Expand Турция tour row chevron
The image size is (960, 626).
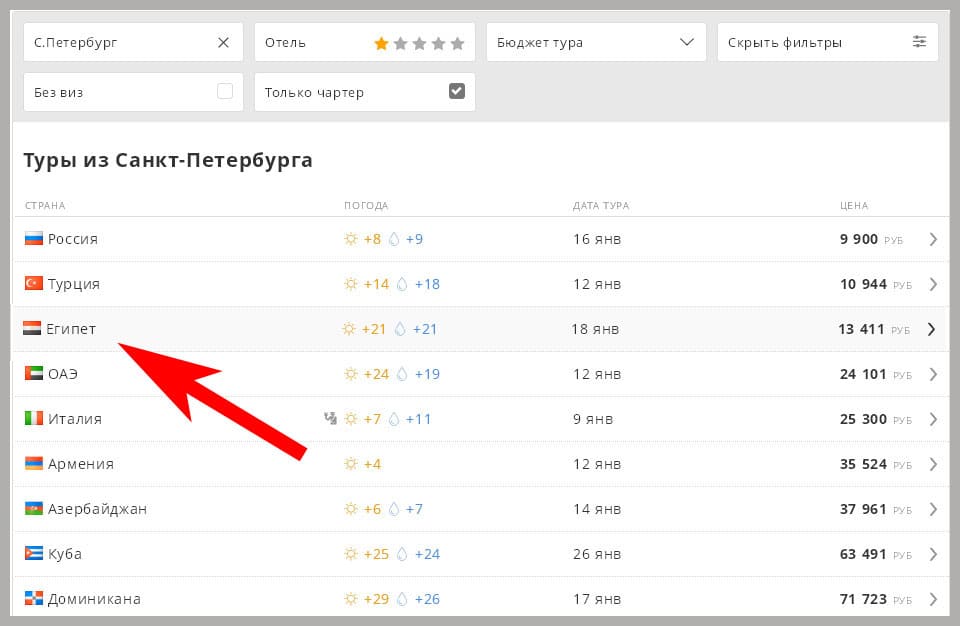coord(933,284)
